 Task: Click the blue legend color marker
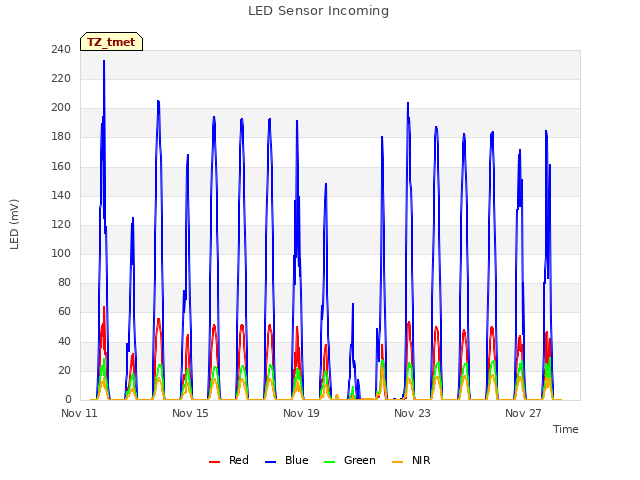[x=271, y=462]
